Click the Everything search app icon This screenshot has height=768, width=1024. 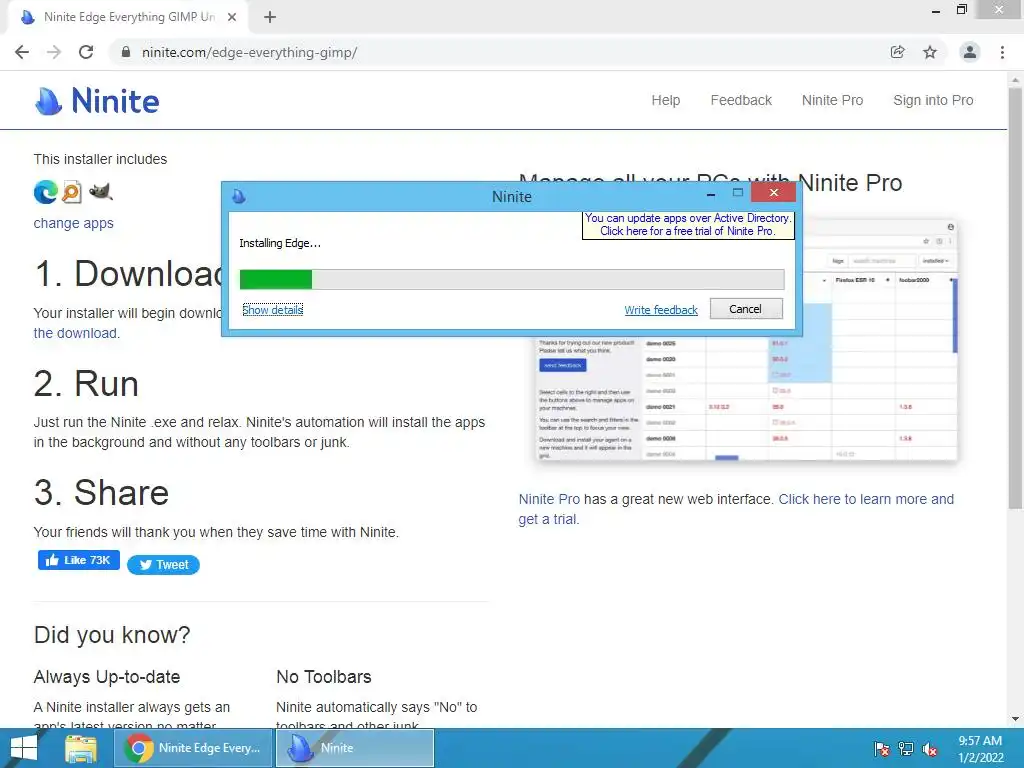72,192
